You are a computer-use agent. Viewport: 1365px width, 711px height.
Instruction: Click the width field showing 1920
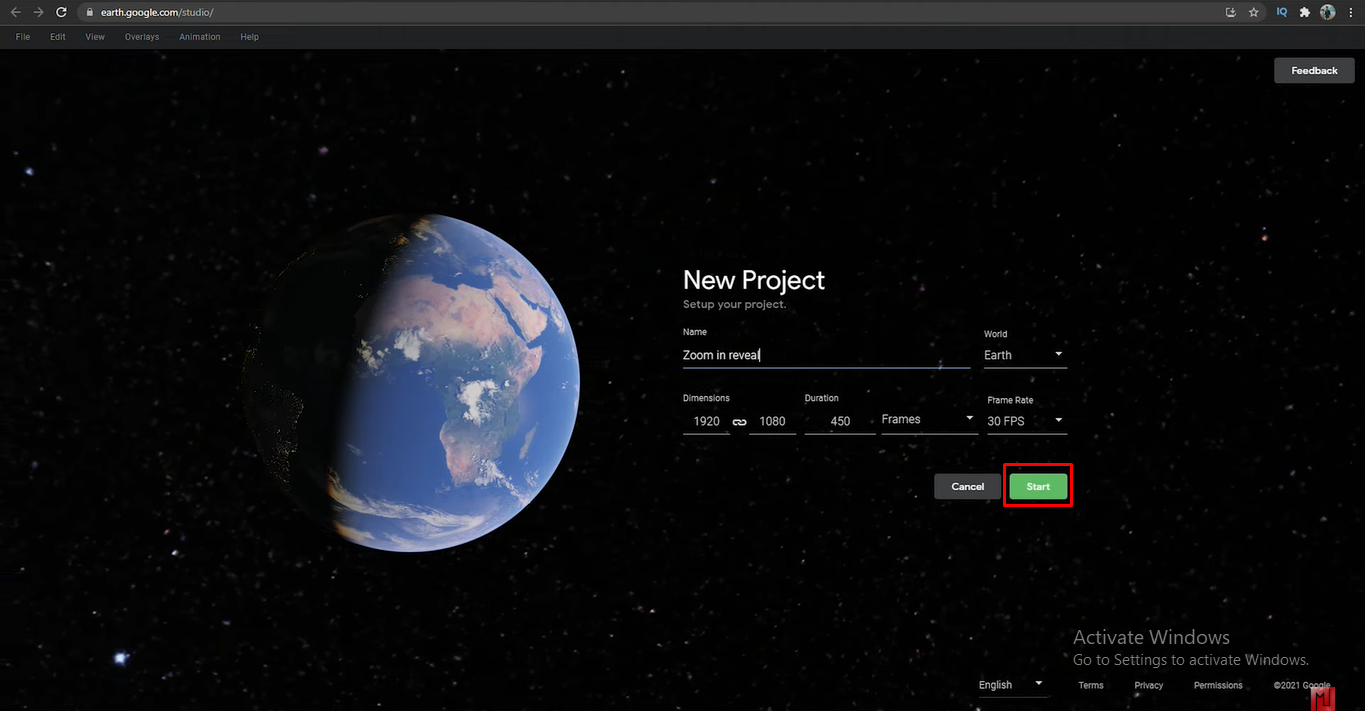point(706,421)
